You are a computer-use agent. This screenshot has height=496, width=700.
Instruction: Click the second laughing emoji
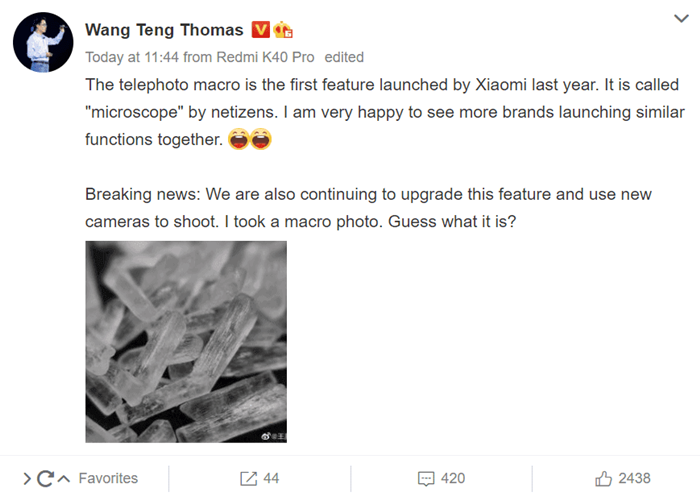(x=261, y=139)
